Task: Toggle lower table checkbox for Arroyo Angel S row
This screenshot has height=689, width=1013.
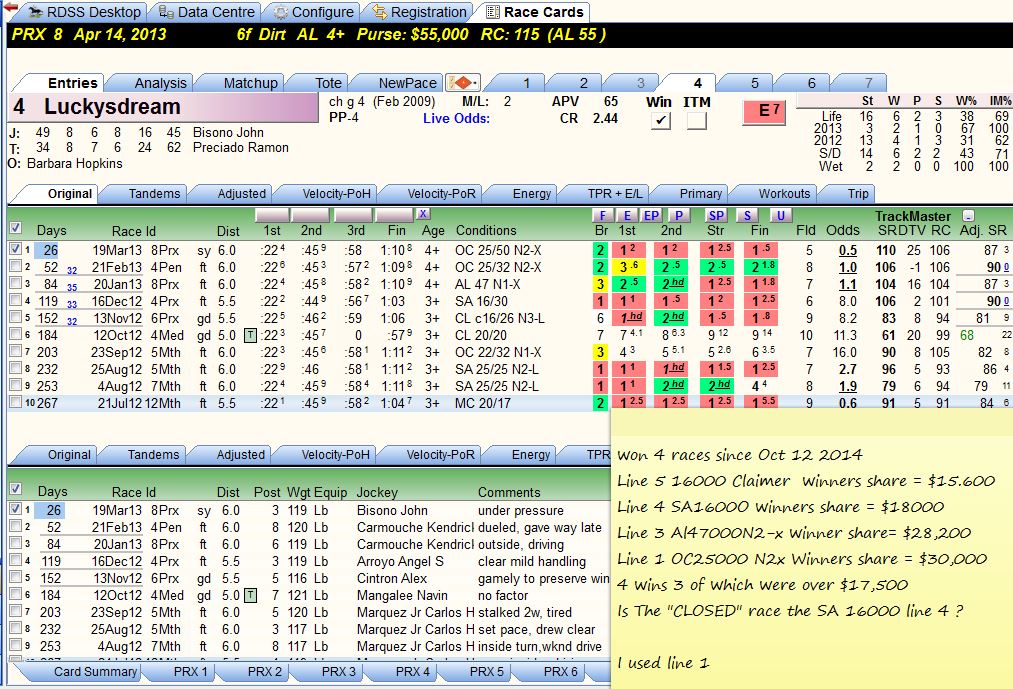Action: (16, 560)
